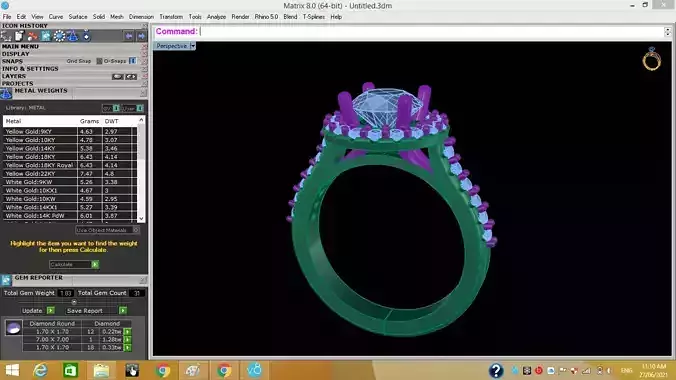Click the Calculate button
Viewport: 676px width, 380px height.
(74, 264)
